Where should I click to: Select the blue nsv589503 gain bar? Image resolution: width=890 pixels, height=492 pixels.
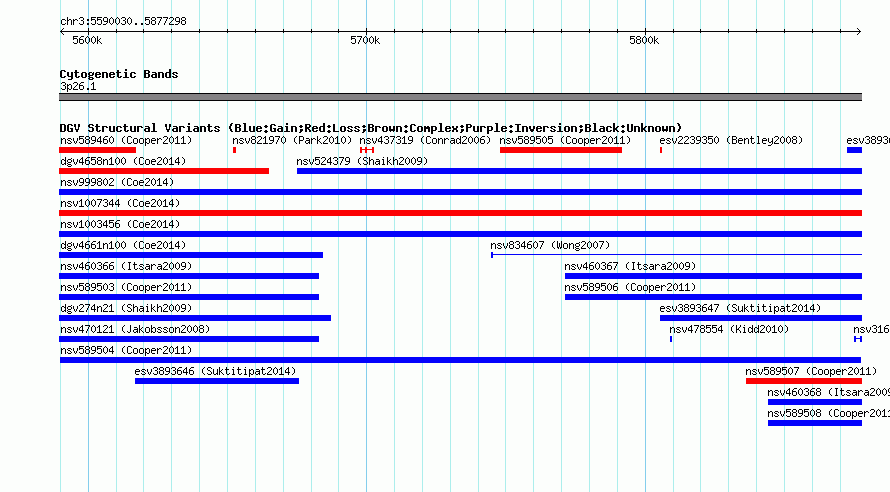[189, 297]
